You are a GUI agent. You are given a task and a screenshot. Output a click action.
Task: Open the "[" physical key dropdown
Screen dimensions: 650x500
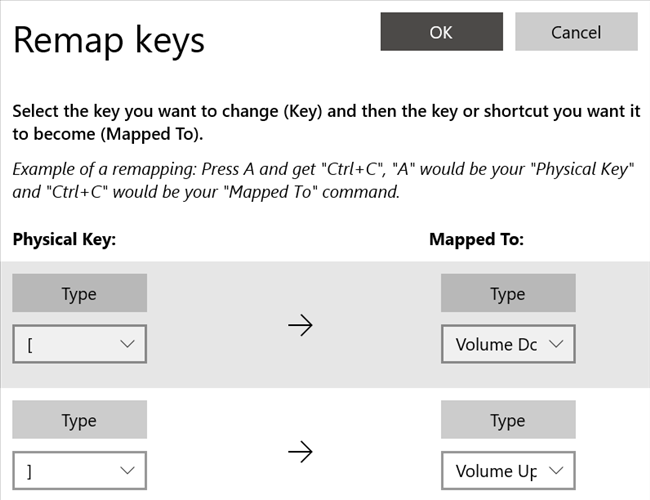point(79,344)
